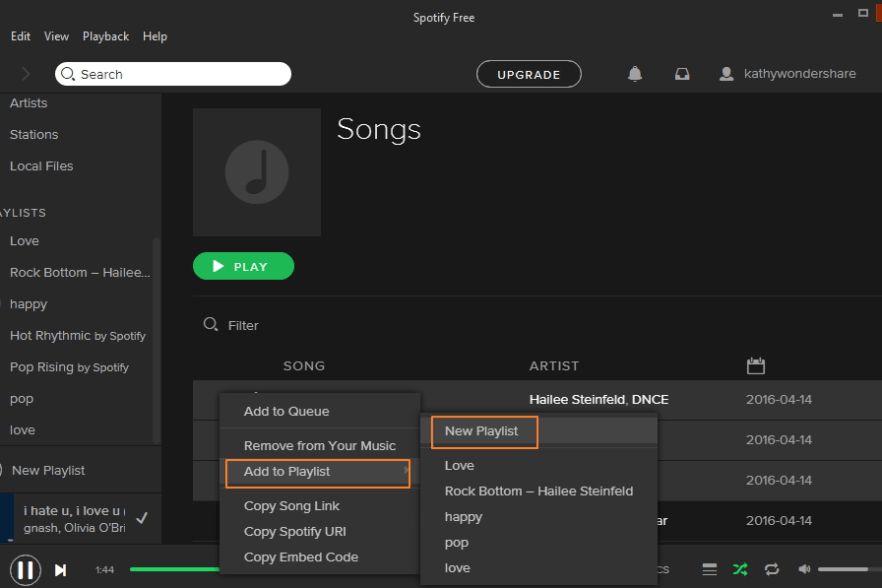The width and height of the screenshot is (882, 588).
Task: Open Pop Rising by Spotify playlist
Action: click(69, 367)
